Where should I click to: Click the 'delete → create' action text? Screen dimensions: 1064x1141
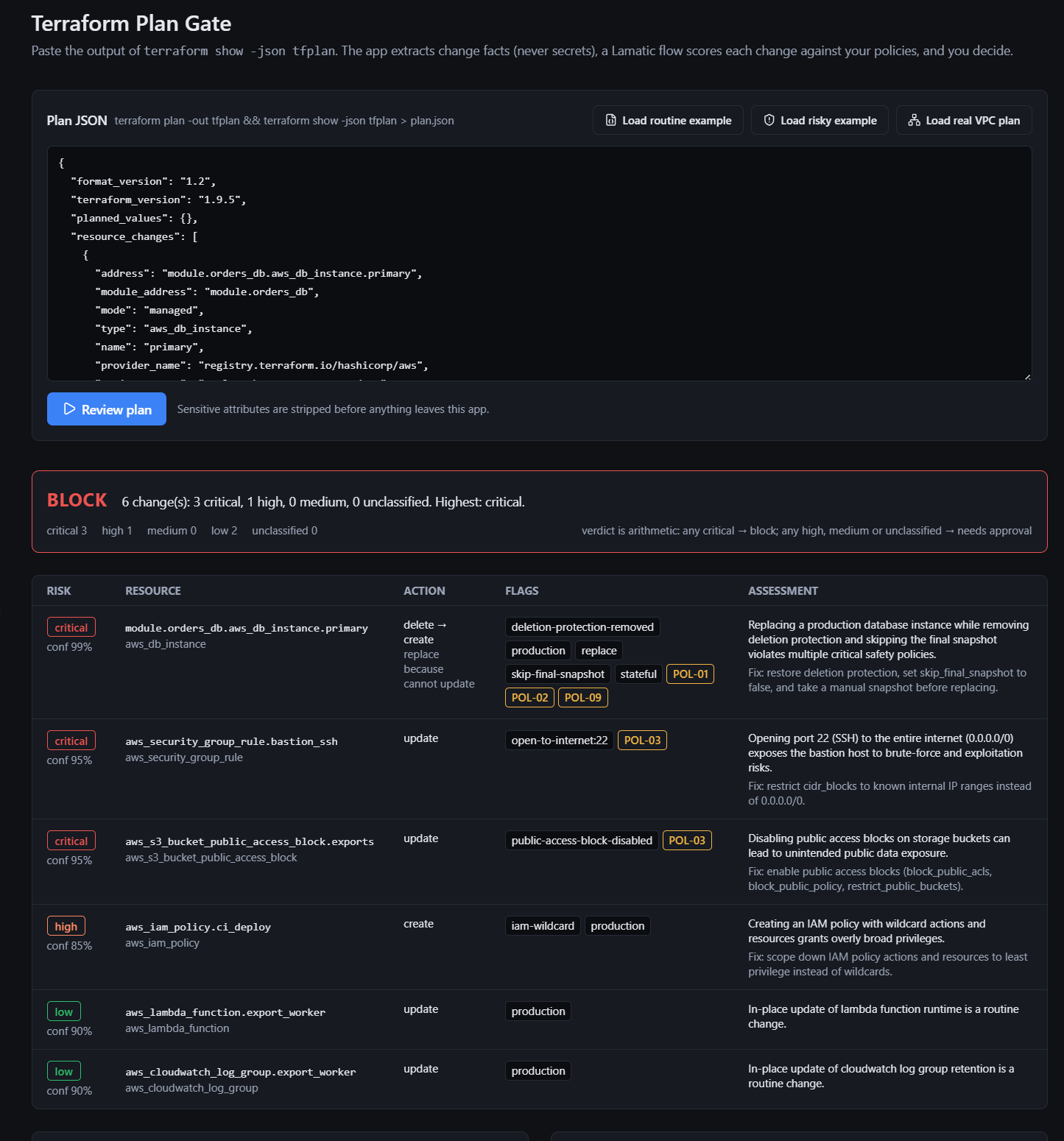tap(425, 632)
